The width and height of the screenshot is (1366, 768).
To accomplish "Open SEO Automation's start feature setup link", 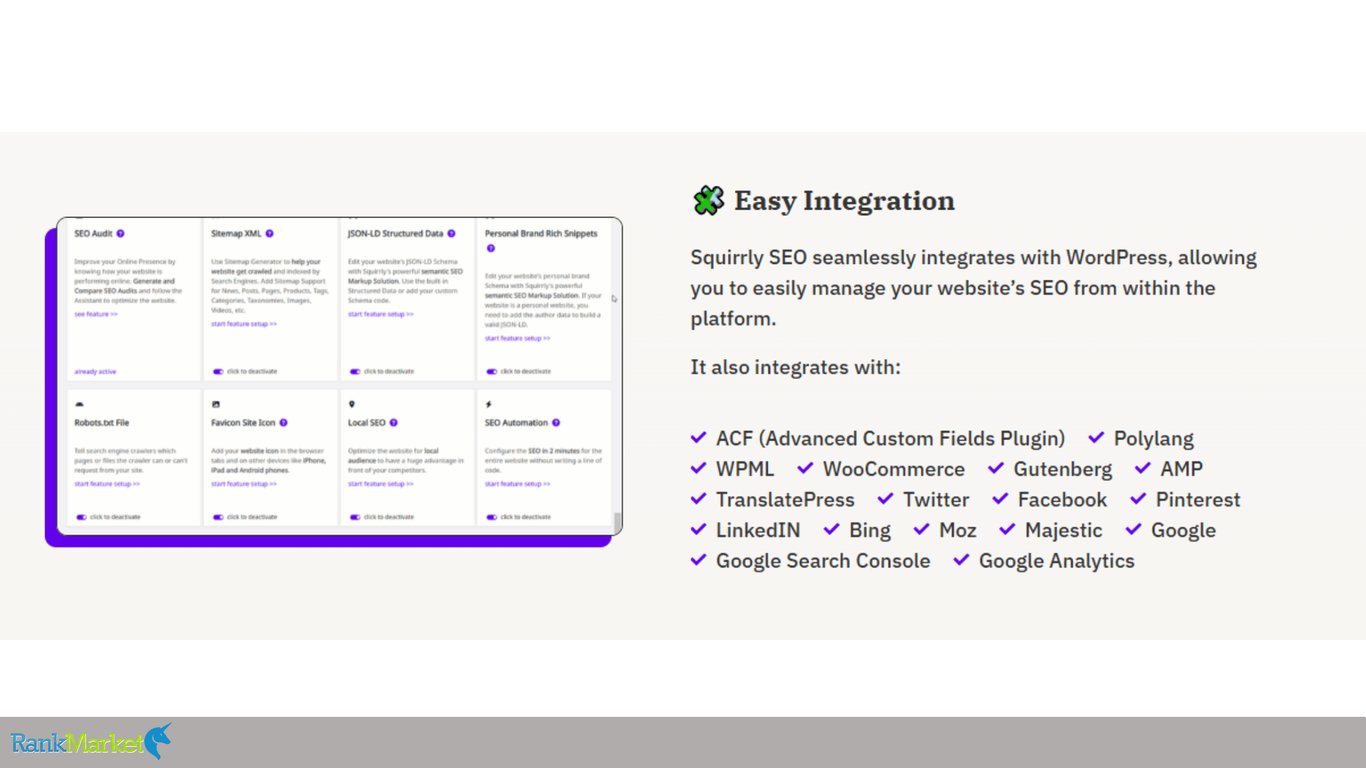I will (518, 484).
